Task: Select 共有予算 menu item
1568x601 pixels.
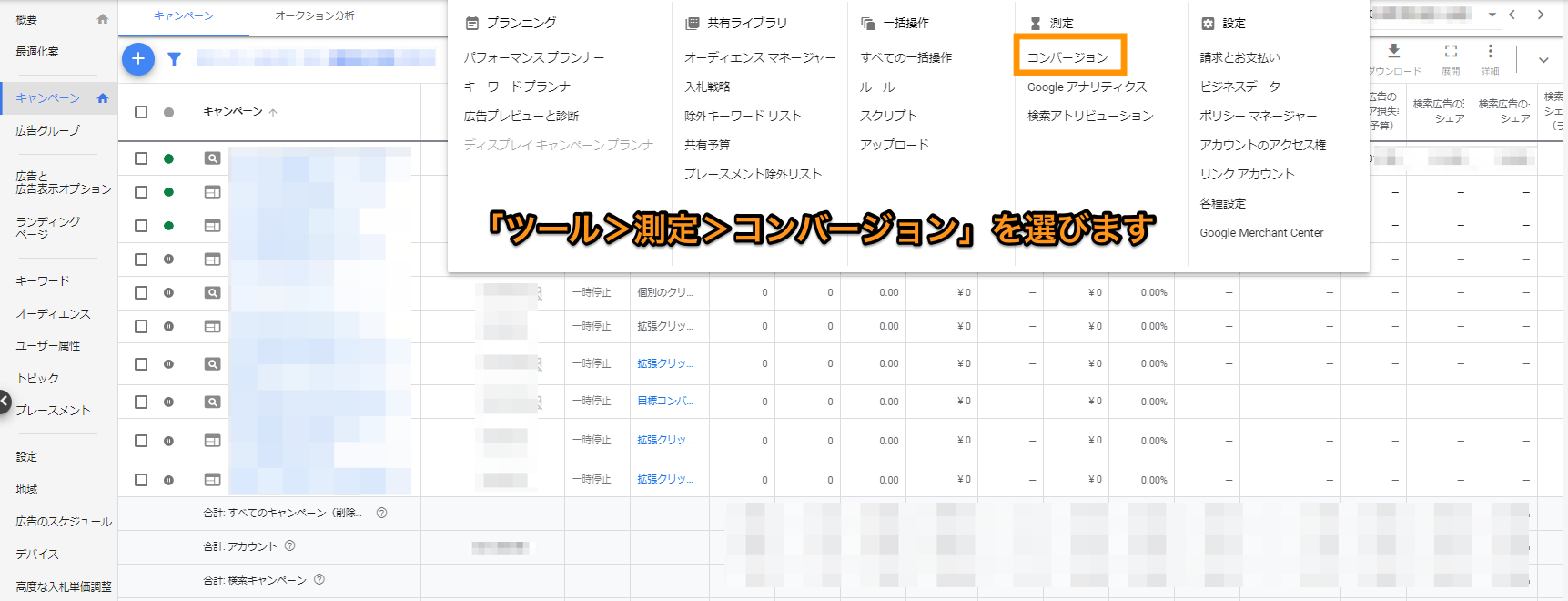Action: click(707, 145)
